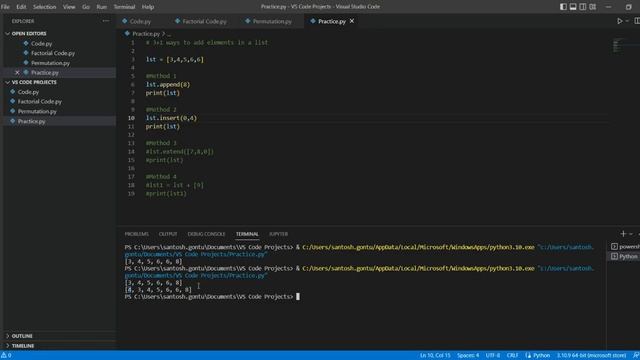640x360 pixels.
Task: Click line 6 lst.append(8) code
Action: (168, 84)
